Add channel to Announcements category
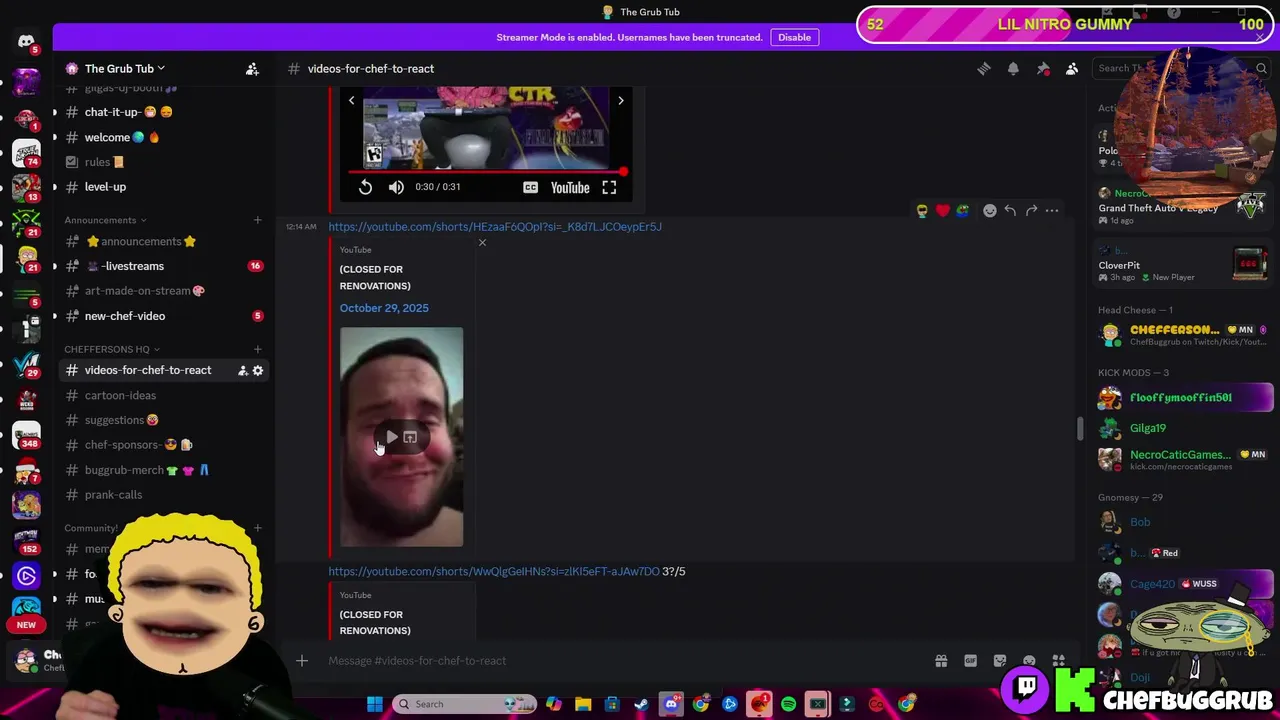The width and height of the screenshot is (1280, 720). pyautogui.click(x=257, y=220)
